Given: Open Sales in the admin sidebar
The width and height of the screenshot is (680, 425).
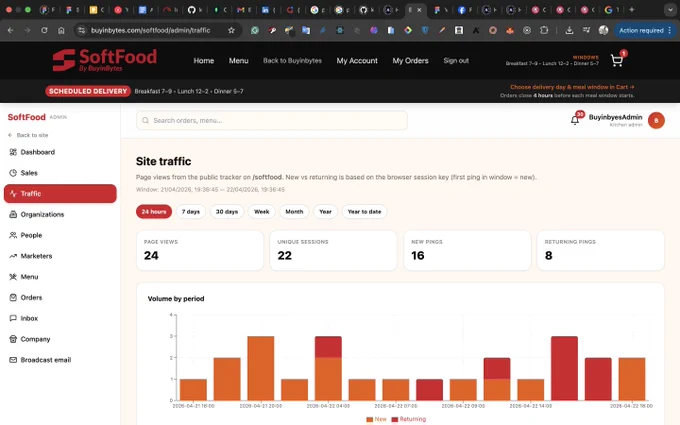Looking at the screenshot, I should (x=60, y=173).
